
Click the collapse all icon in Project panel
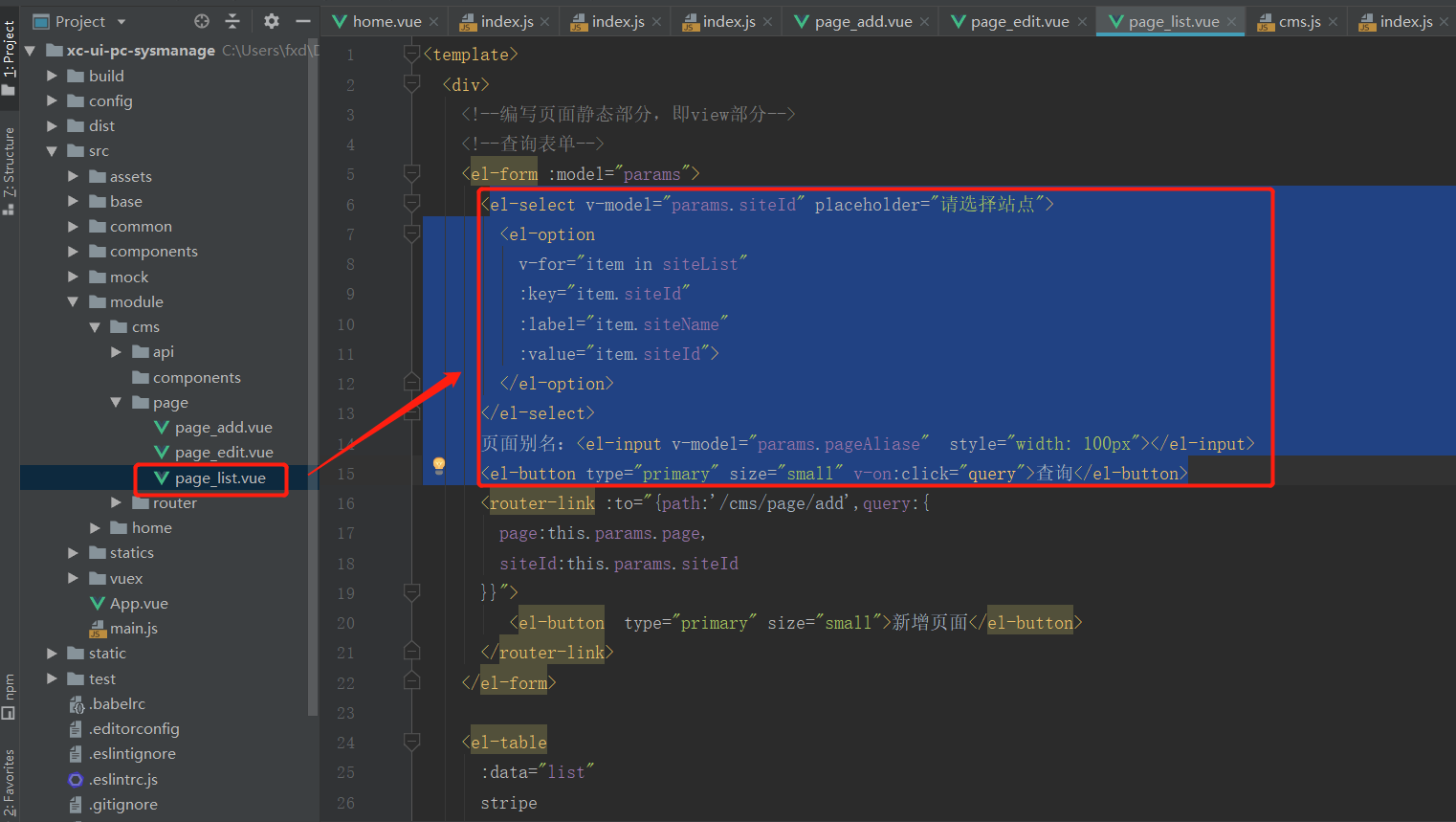232,21
